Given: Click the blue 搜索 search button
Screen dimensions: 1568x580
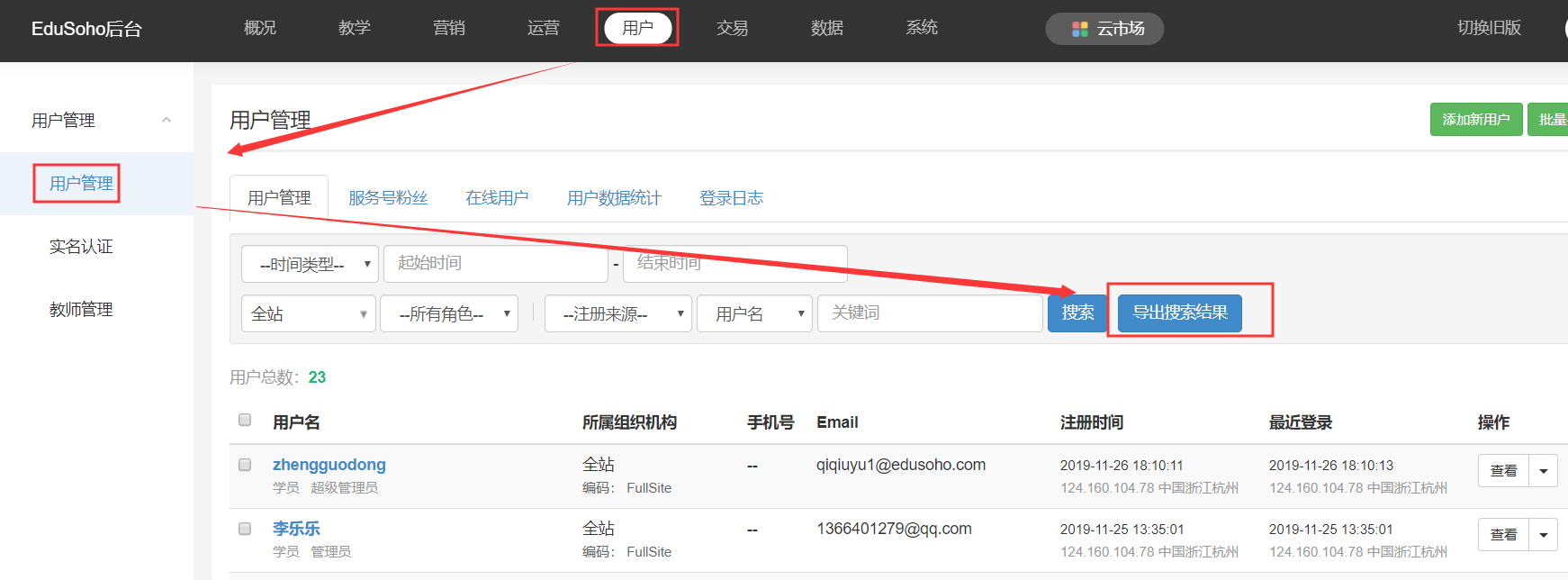Looking at the screenshot, I should (x=1077, y=313).
